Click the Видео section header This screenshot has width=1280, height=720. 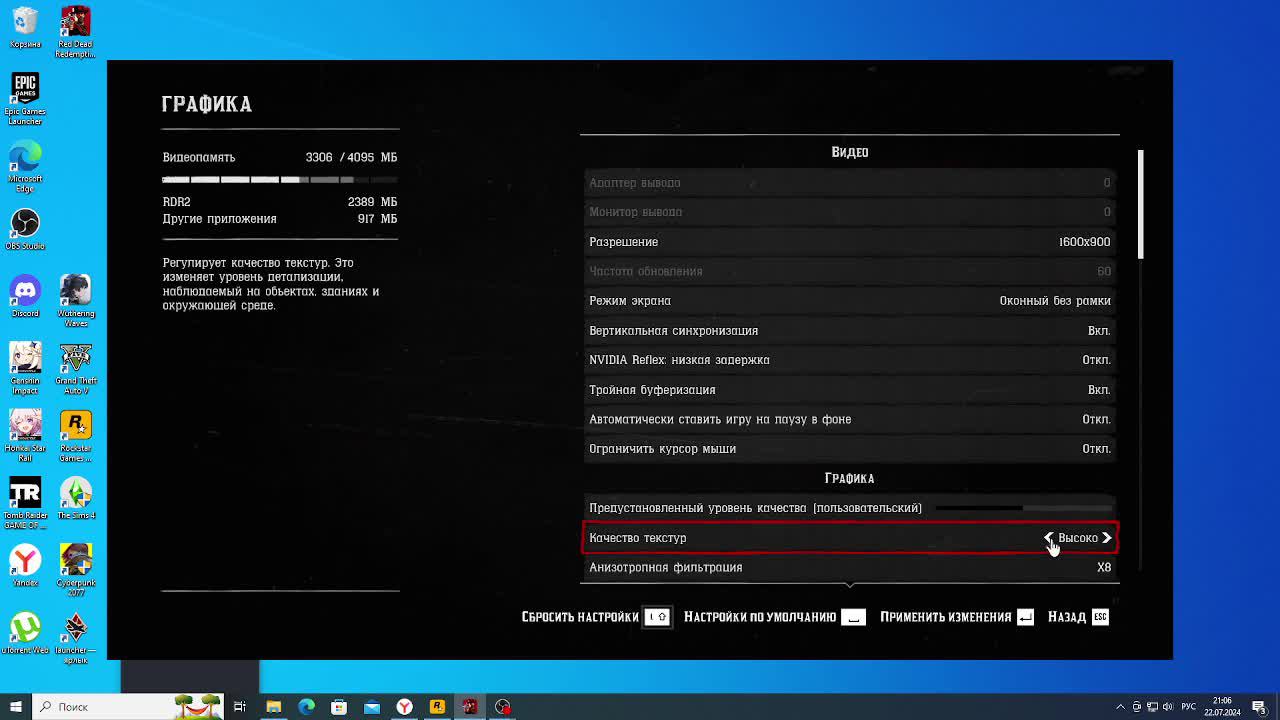[x=850, y=152]
